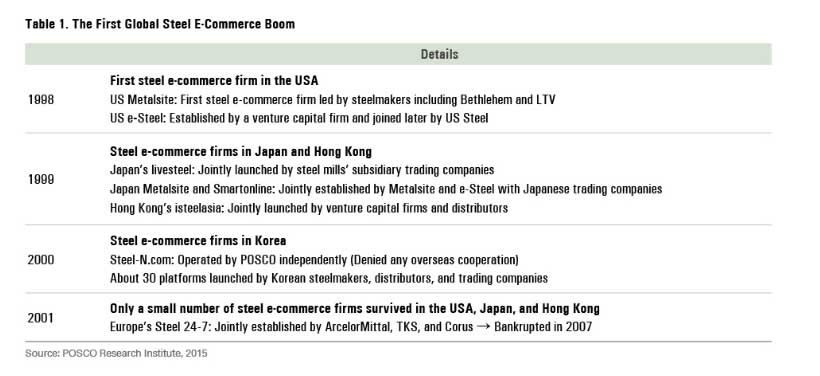Click the 'Source: POSCO Research Institute, 2015' note
Image resolution: width=820 pixels, height=376 pixels.
pyautogui.click(x=116, y=354)
